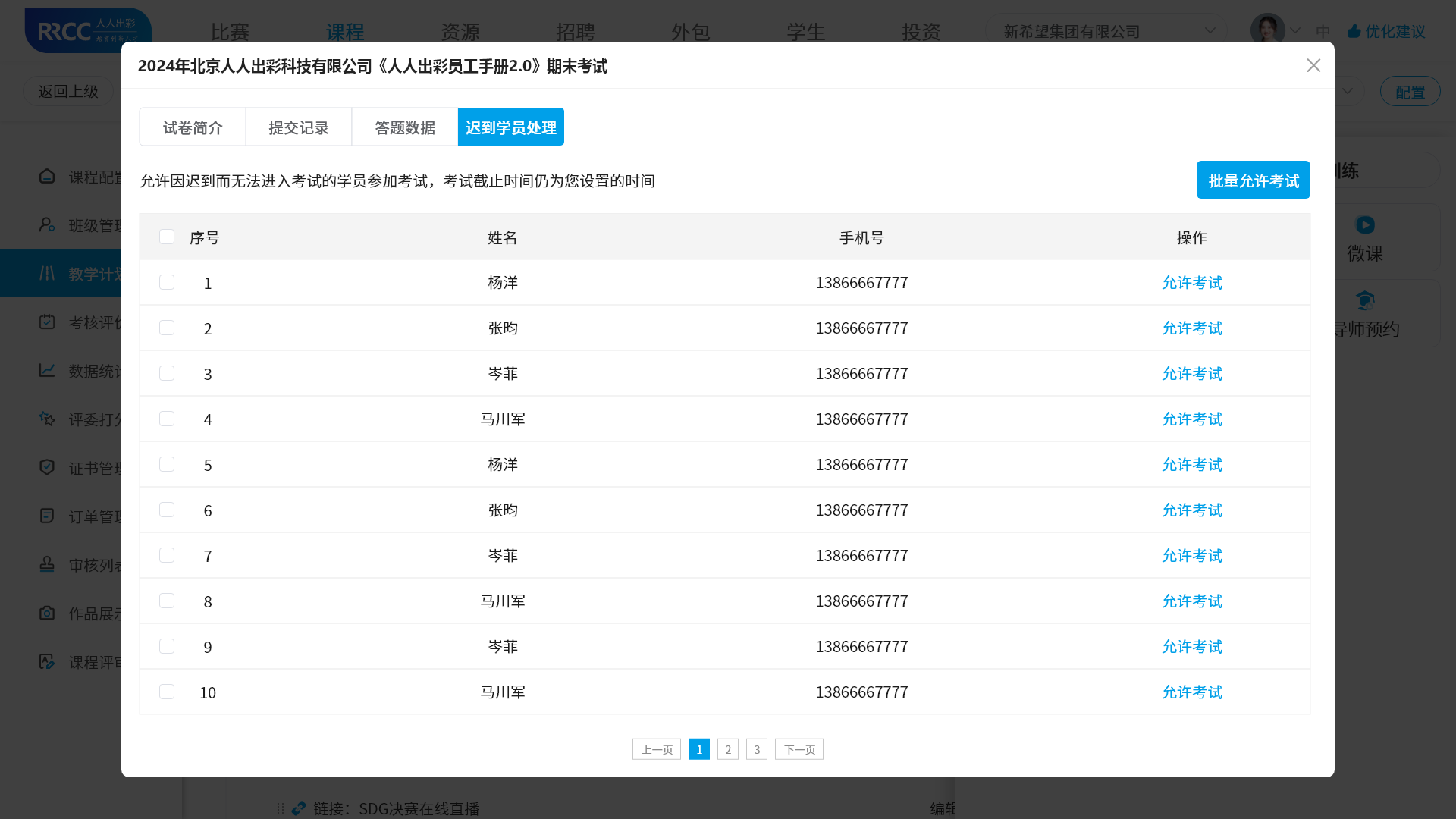Select the 迟到学员处理 tab
Screen dimensions: 1456x819
[511, 127]
